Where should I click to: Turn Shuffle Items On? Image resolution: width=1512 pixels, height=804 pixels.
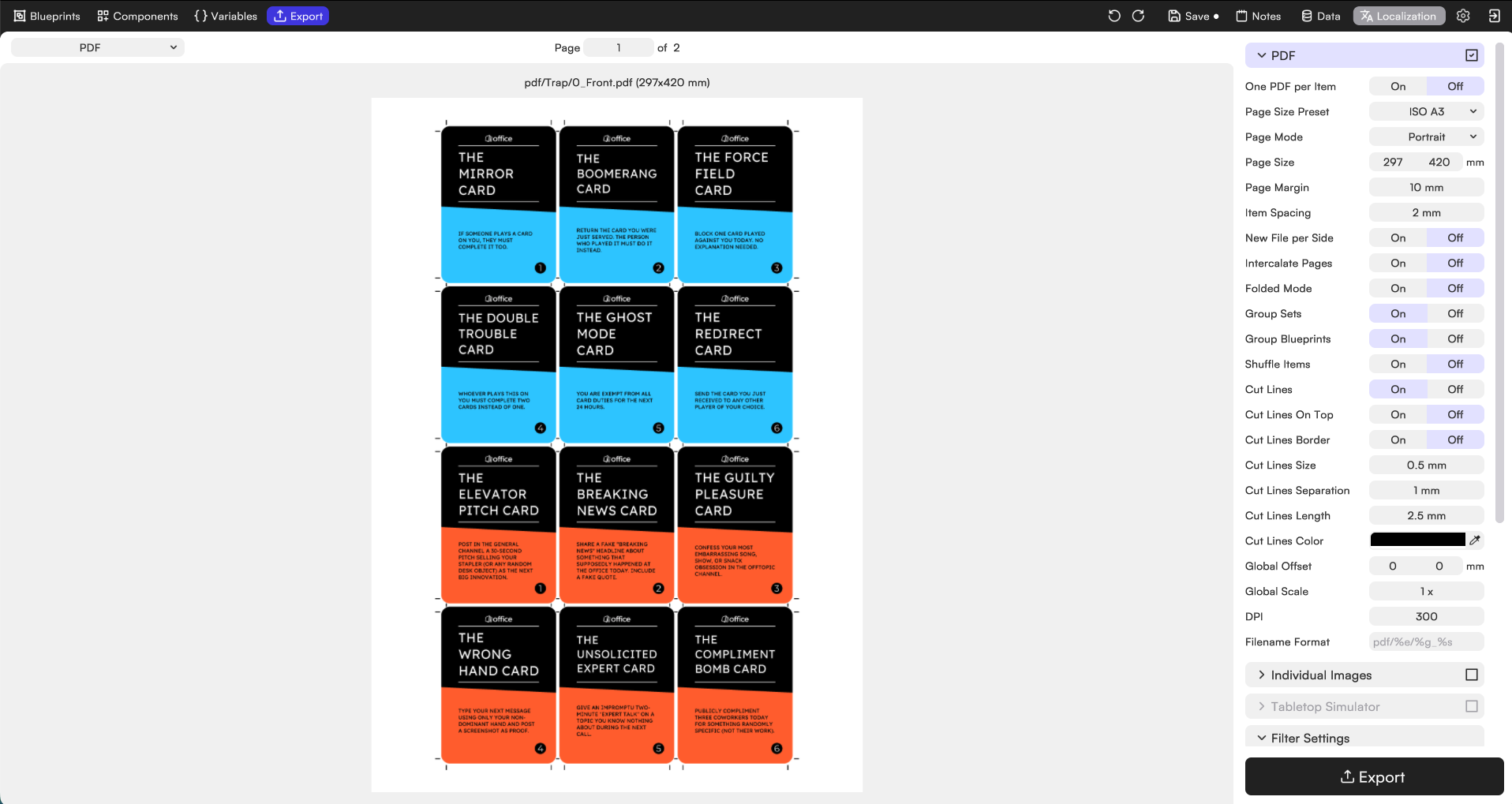click(1398, 364)
